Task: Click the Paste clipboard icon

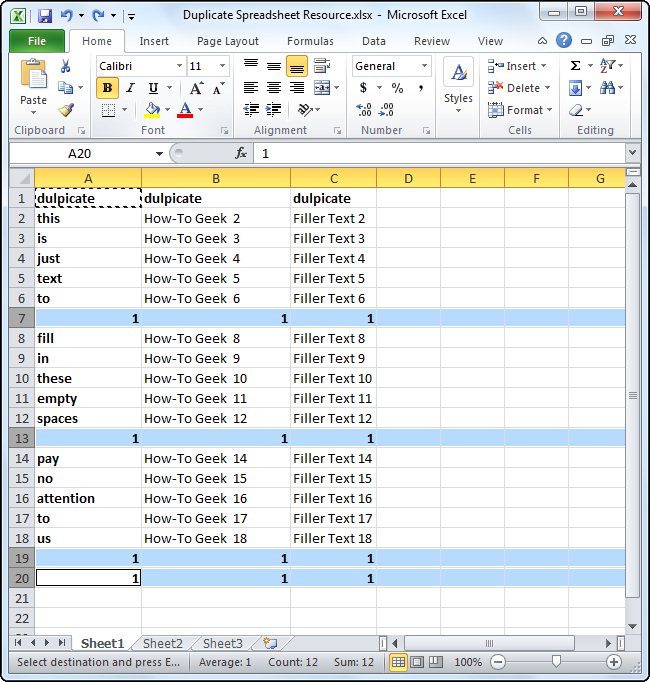Action: (x=33, y=74)
